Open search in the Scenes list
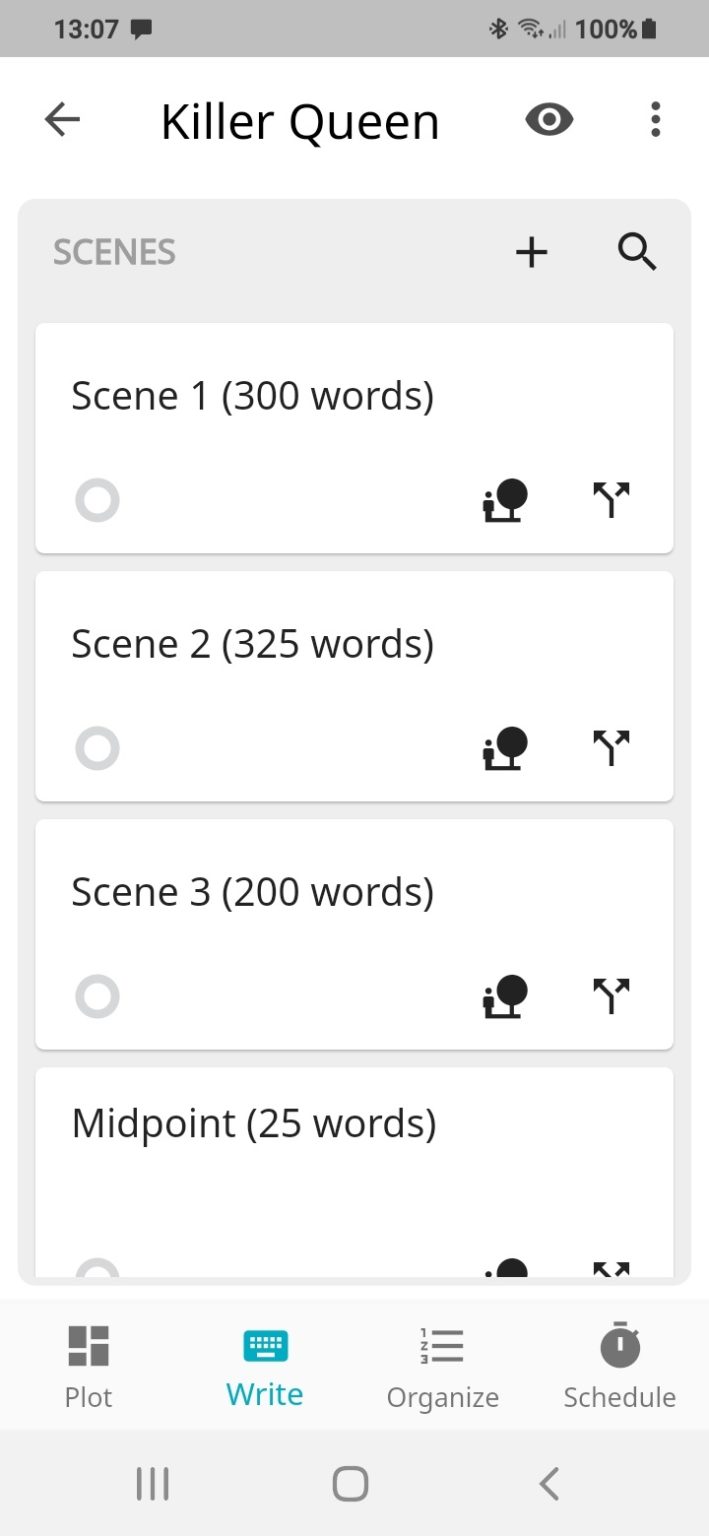 pyautogui.click(x=637, y=252)
